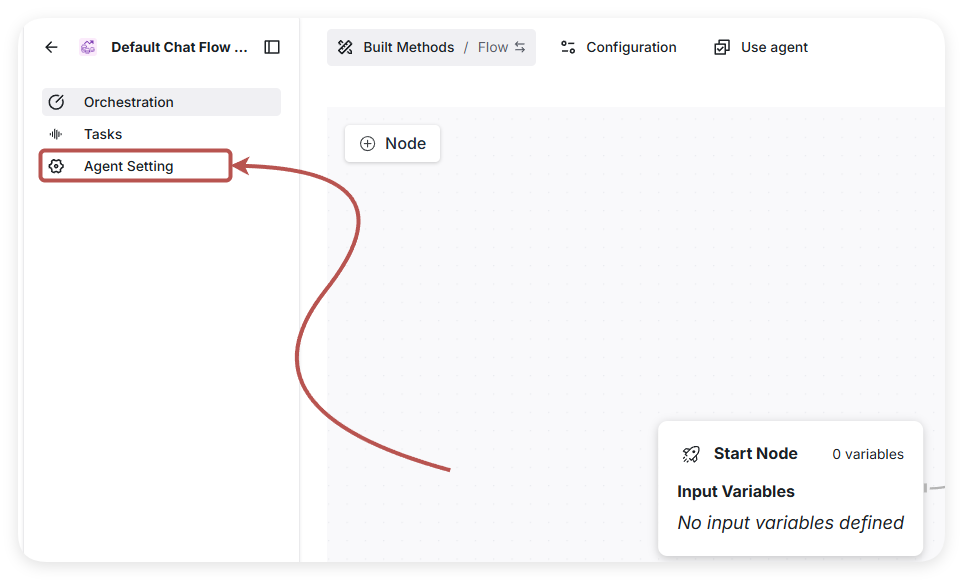963x580 pixels.
Task: Switch method via the Flow swap arrows
Action: (520, 47)
